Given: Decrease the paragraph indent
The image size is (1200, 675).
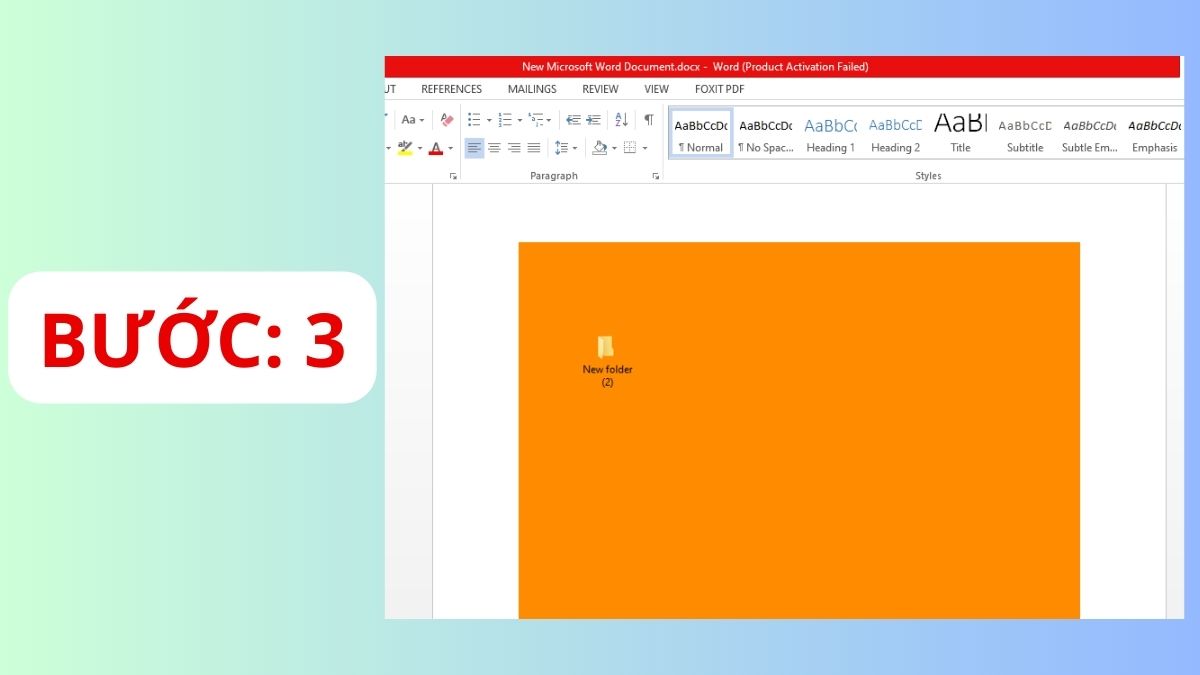Looking at the screenshot, I should [x=573, y=119].
